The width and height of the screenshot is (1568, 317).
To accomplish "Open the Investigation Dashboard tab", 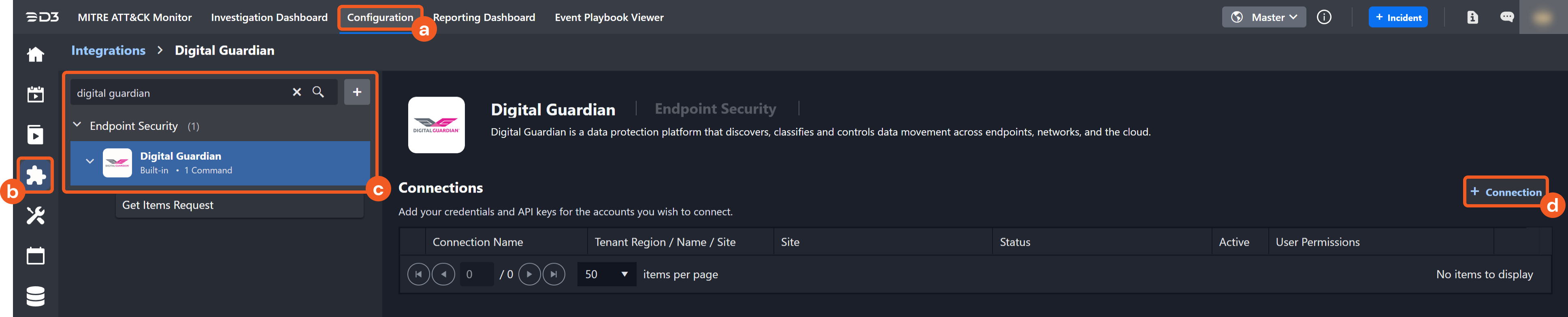I will click(x=269, y=17).
